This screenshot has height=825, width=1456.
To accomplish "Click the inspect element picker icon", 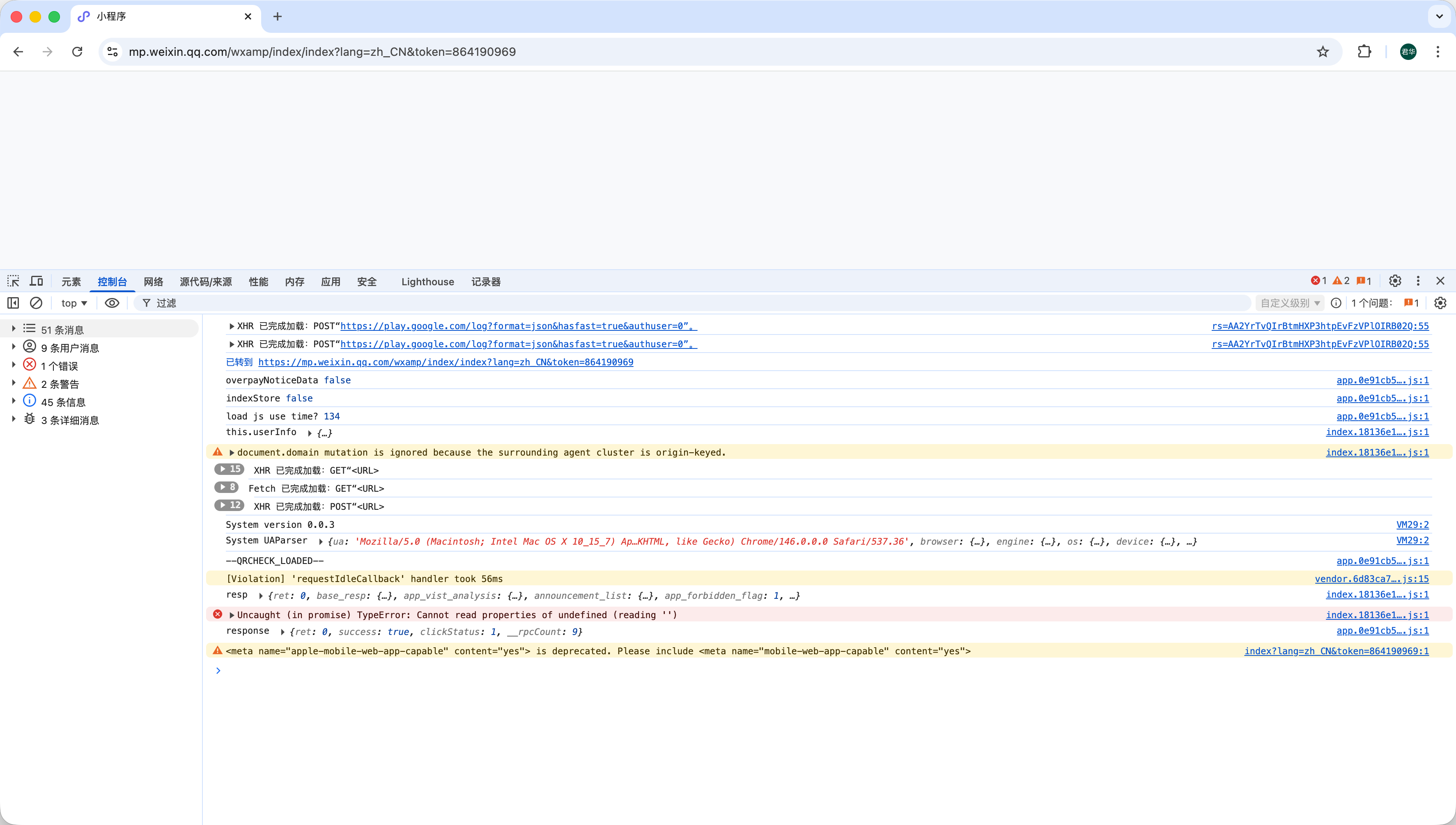I will (13, 281).
